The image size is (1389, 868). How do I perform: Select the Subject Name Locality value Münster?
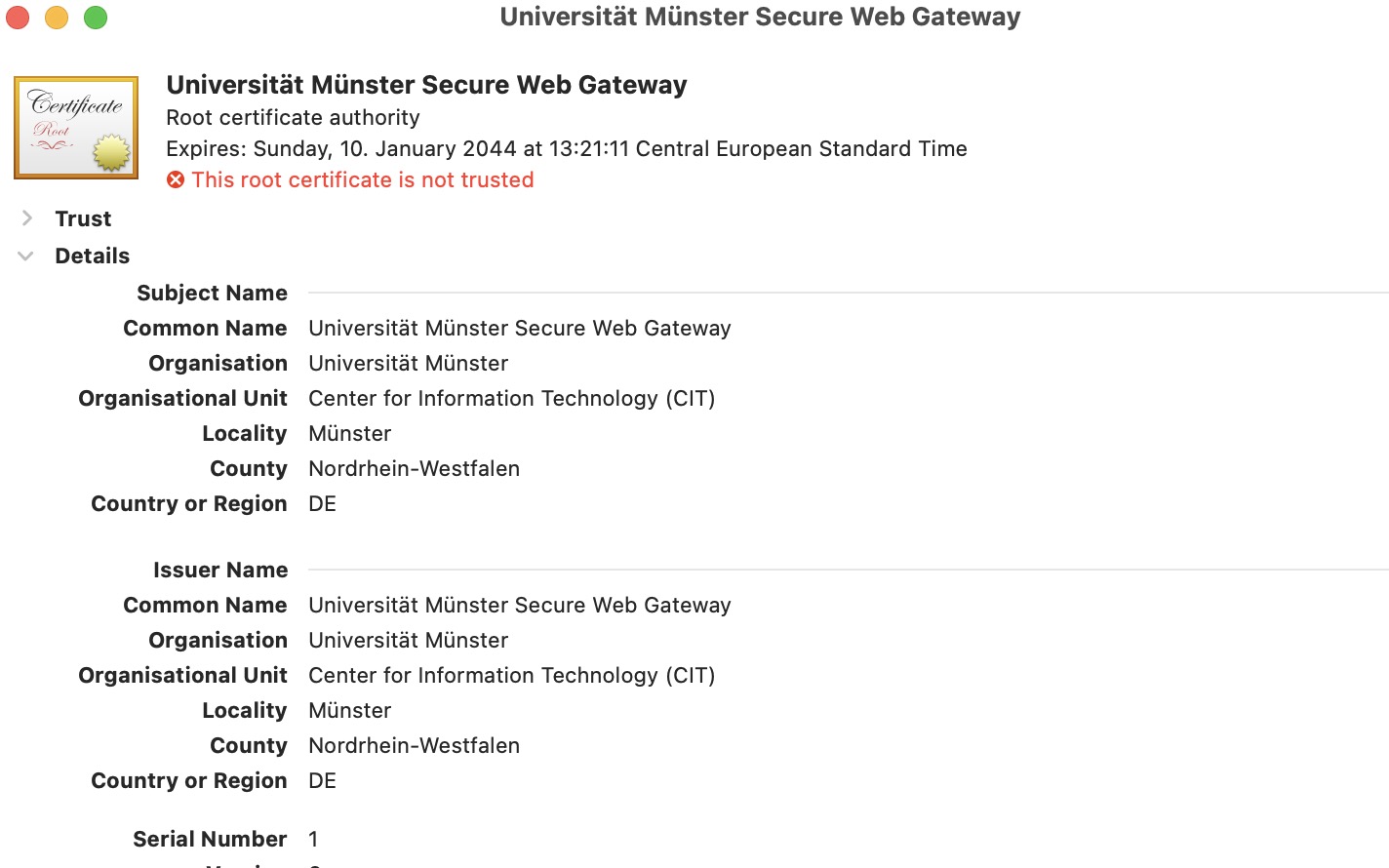[x=349, y=434]
